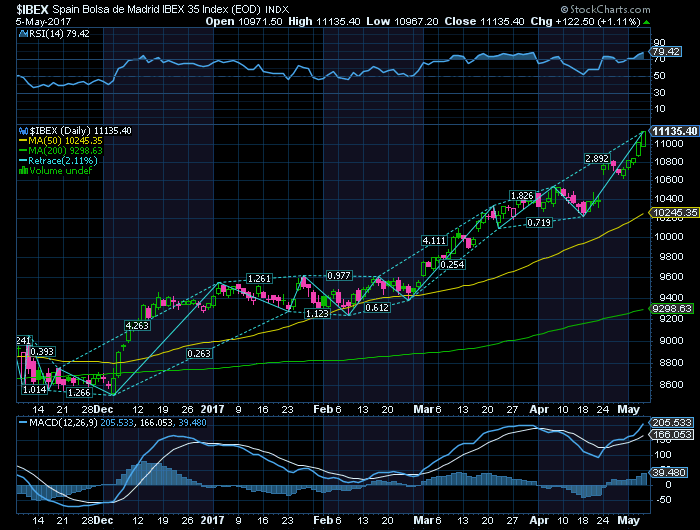Click the 4.111 retracement label
This screenshot has height=530, width=700.
[x=434, y=241]
